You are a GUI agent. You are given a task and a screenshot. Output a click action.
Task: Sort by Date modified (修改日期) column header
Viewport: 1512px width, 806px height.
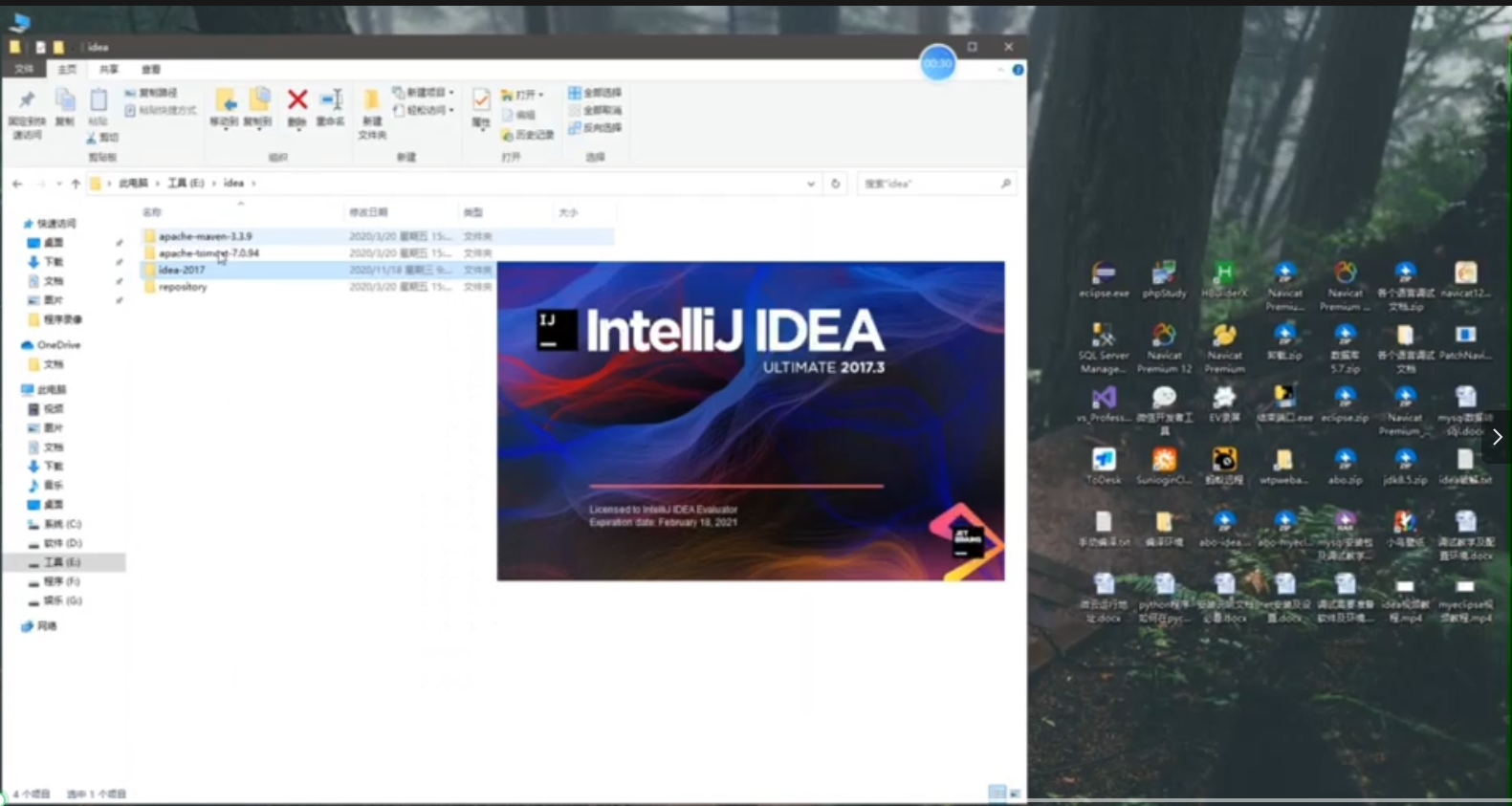368,212
